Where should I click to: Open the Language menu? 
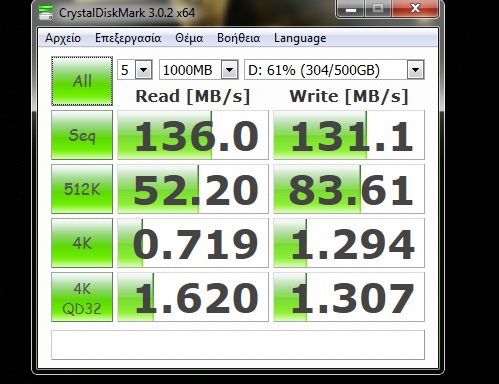[x=300, y=38]
